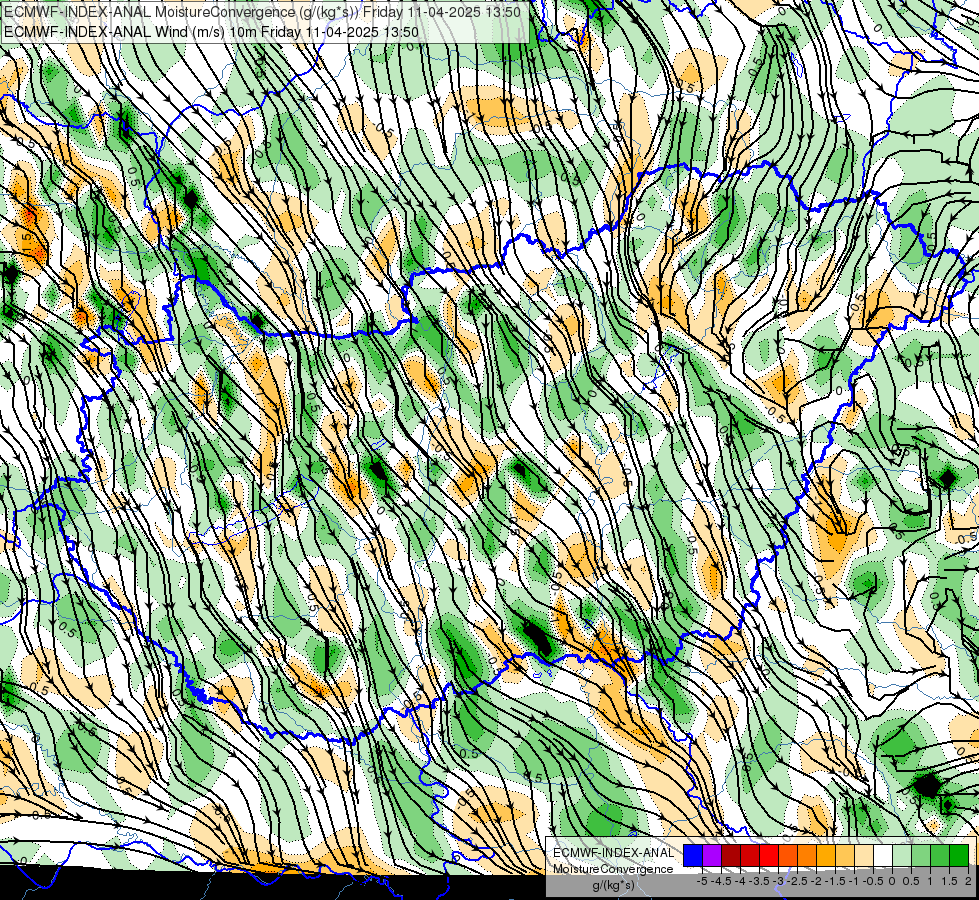Click the legend scale value -1

click(854, 881)
